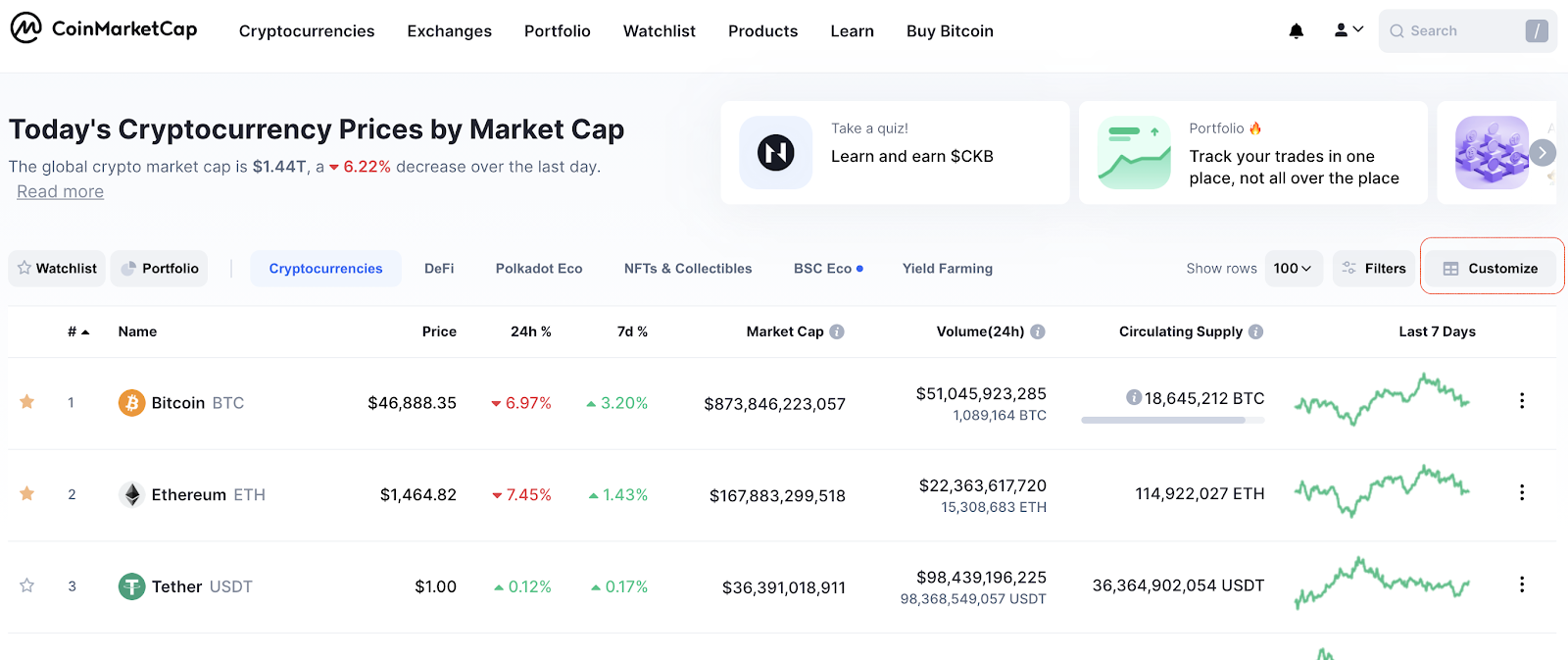
Task: Open the Exchanges menu
Action: [x=450, y=31]
